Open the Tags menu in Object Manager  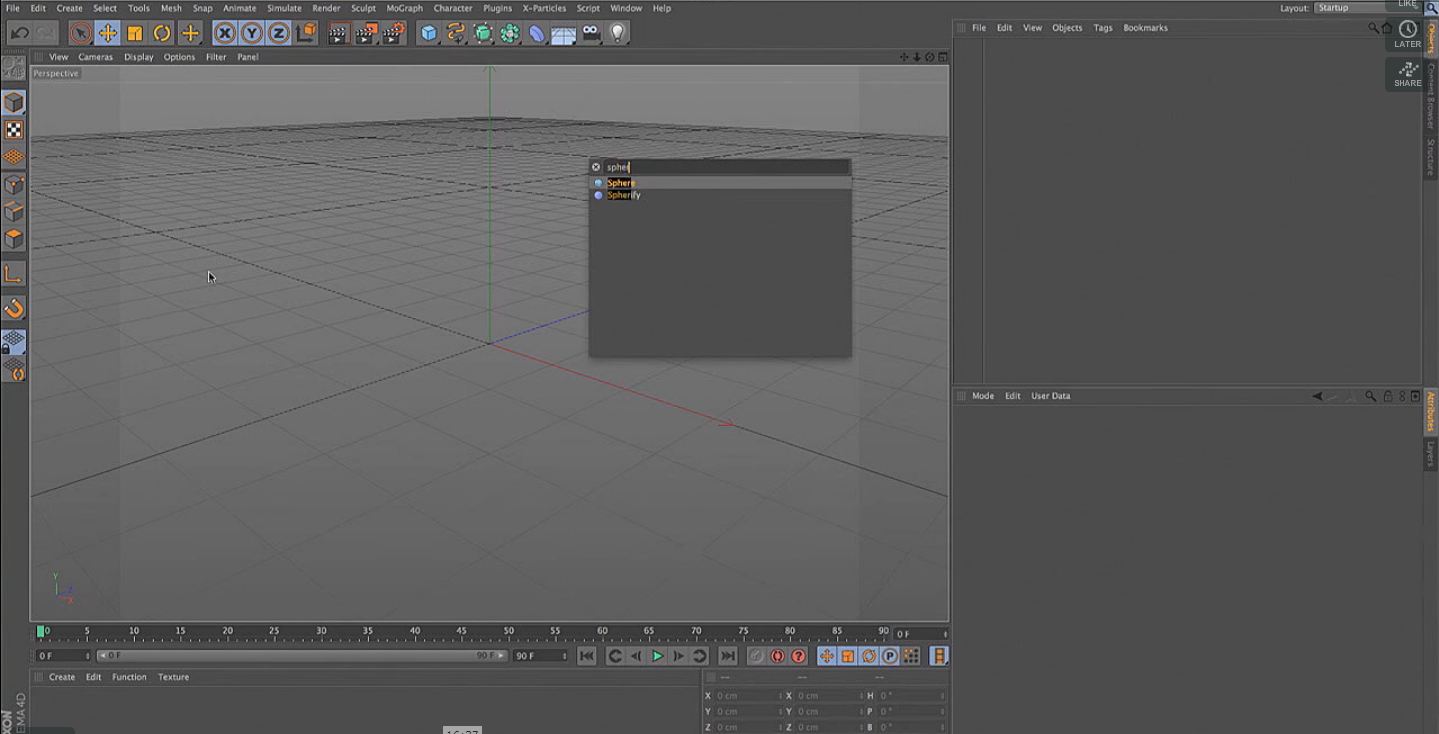(x=1103, y=28)
